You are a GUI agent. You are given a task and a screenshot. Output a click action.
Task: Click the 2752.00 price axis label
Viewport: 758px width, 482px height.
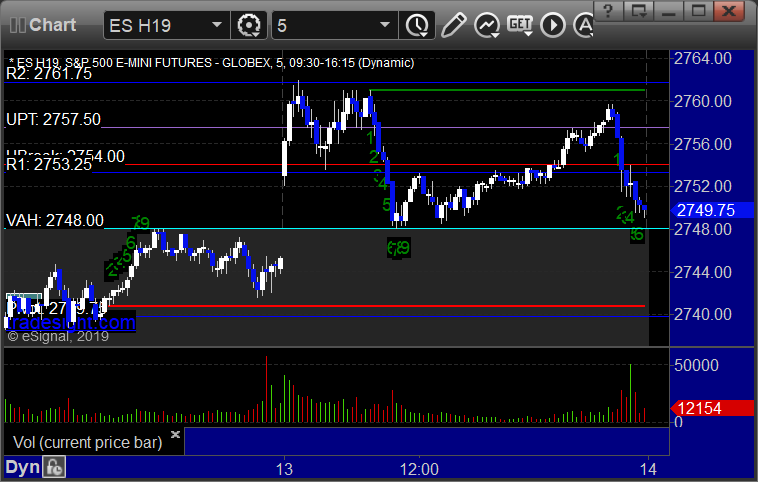point(703,187)
